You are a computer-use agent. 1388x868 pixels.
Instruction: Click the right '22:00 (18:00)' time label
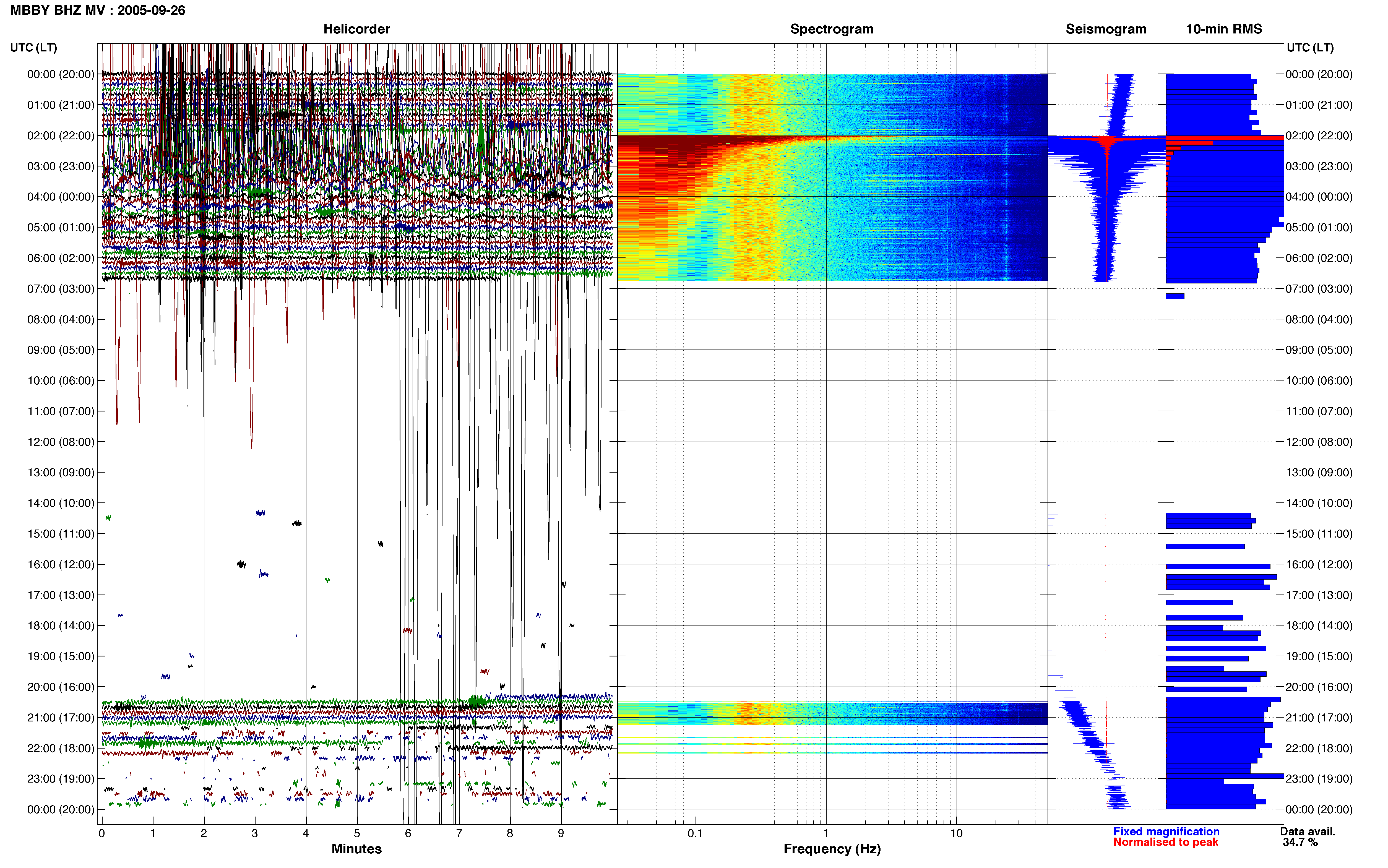1319,749
